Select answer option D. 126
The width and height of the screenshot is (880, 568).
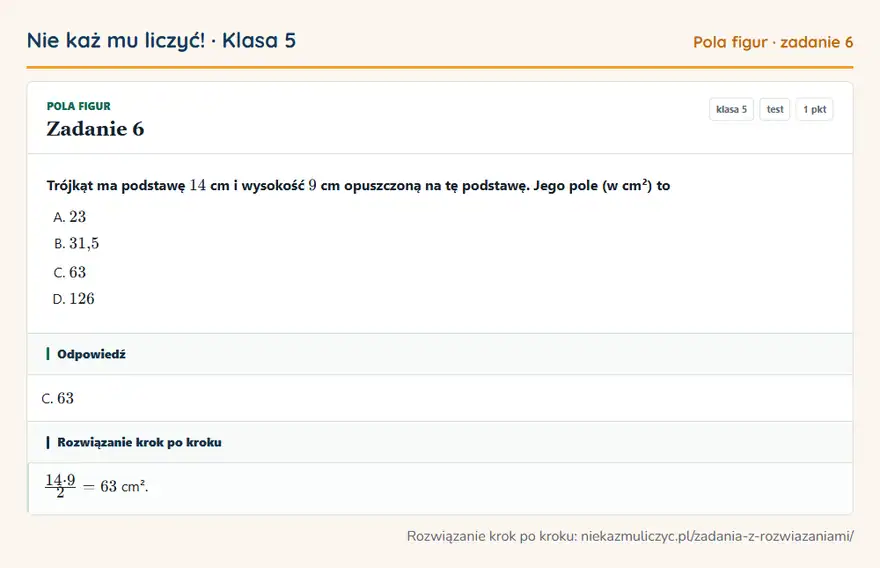pos(74,299)
